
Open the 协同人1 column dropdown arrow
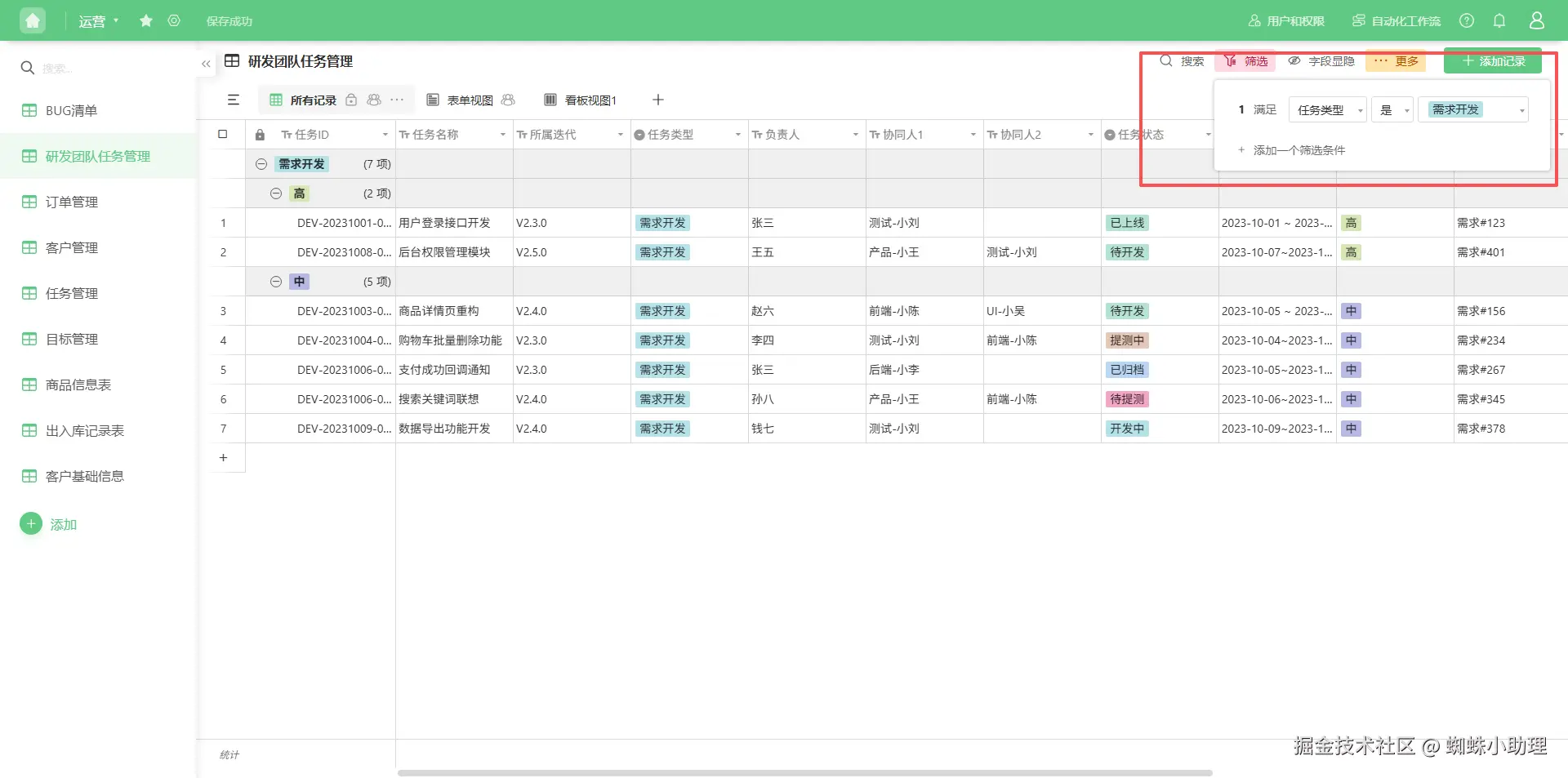click(x=973, y=135)
